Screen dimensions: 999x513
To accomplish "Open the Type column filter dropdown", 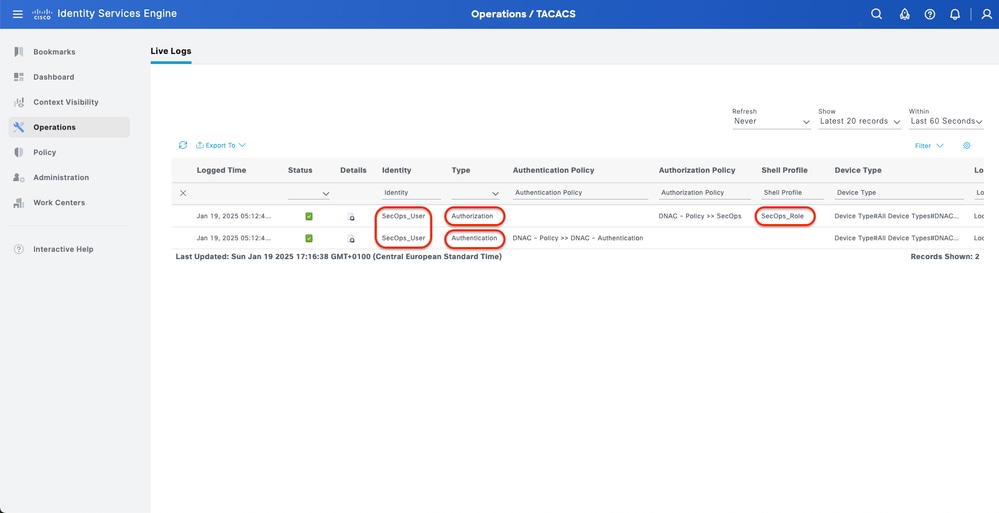I will click(475, 193).
